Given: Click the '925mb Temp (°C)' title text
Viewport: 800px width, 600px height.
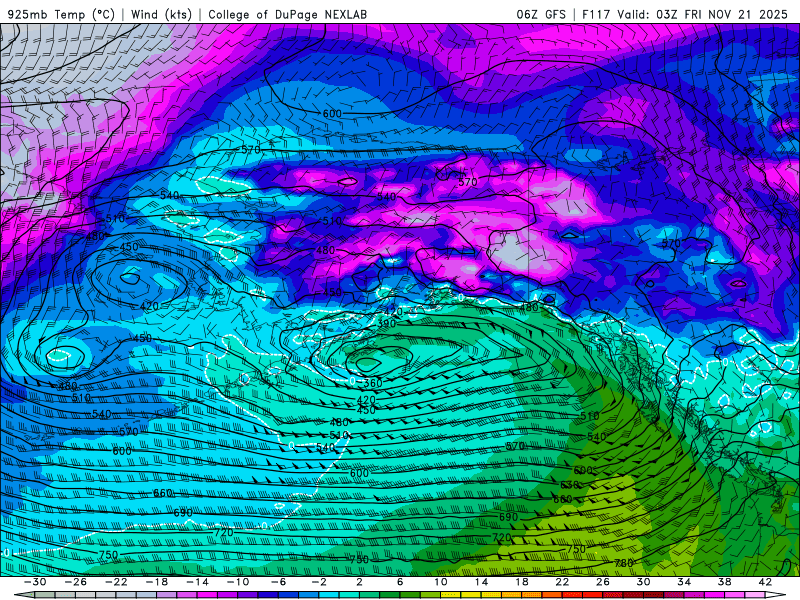Looking at the screenshot, I should pos(61,14).
